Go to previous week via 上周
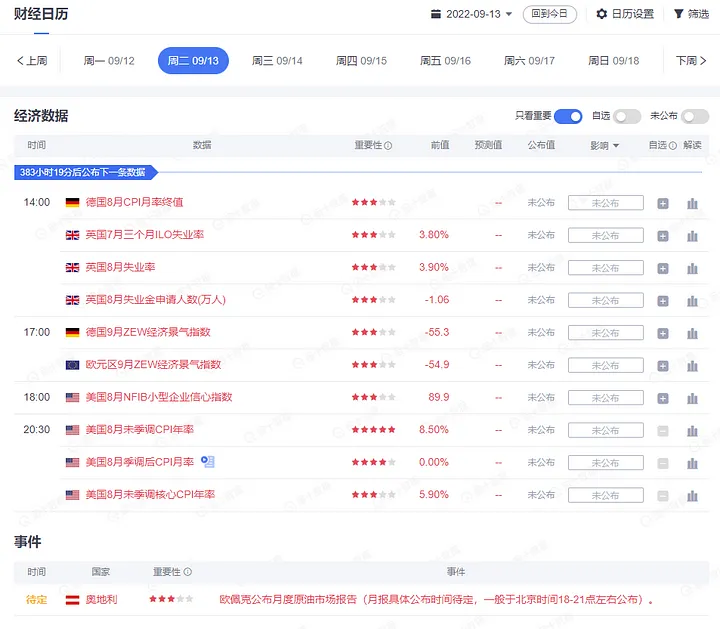 pos(32,61)
